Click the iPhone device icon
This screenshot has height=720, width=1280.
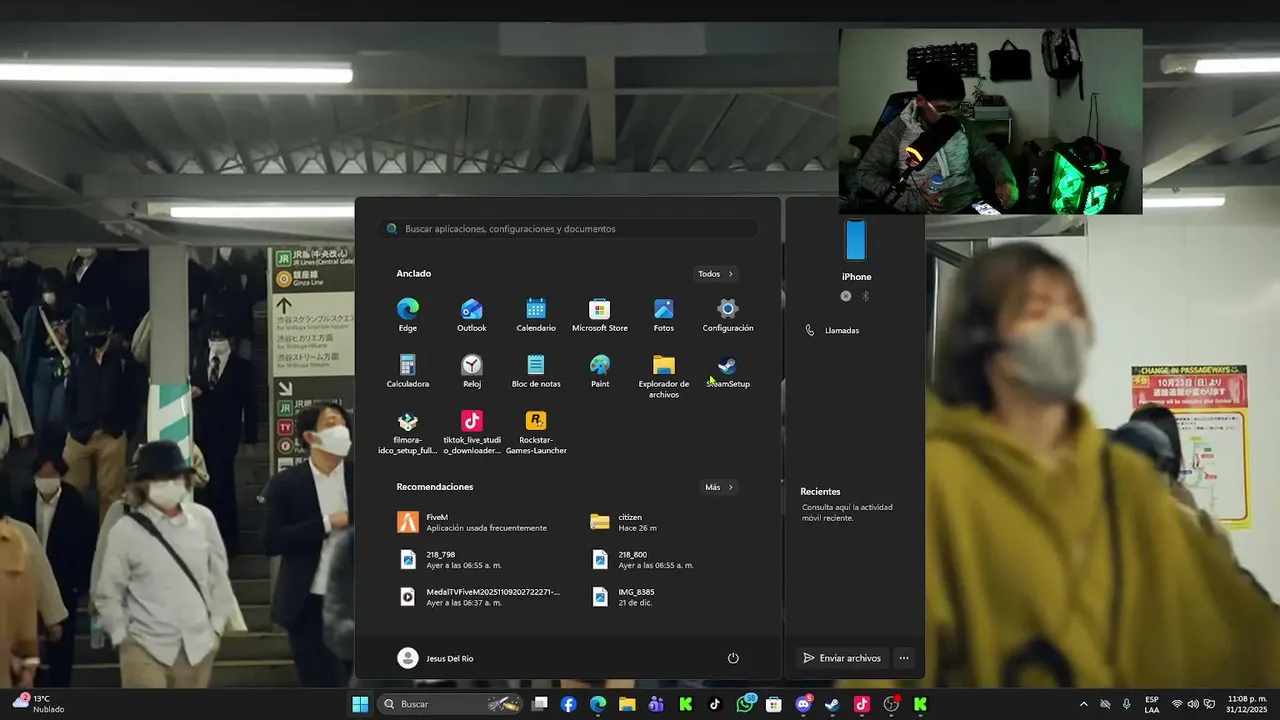(856, 240)
